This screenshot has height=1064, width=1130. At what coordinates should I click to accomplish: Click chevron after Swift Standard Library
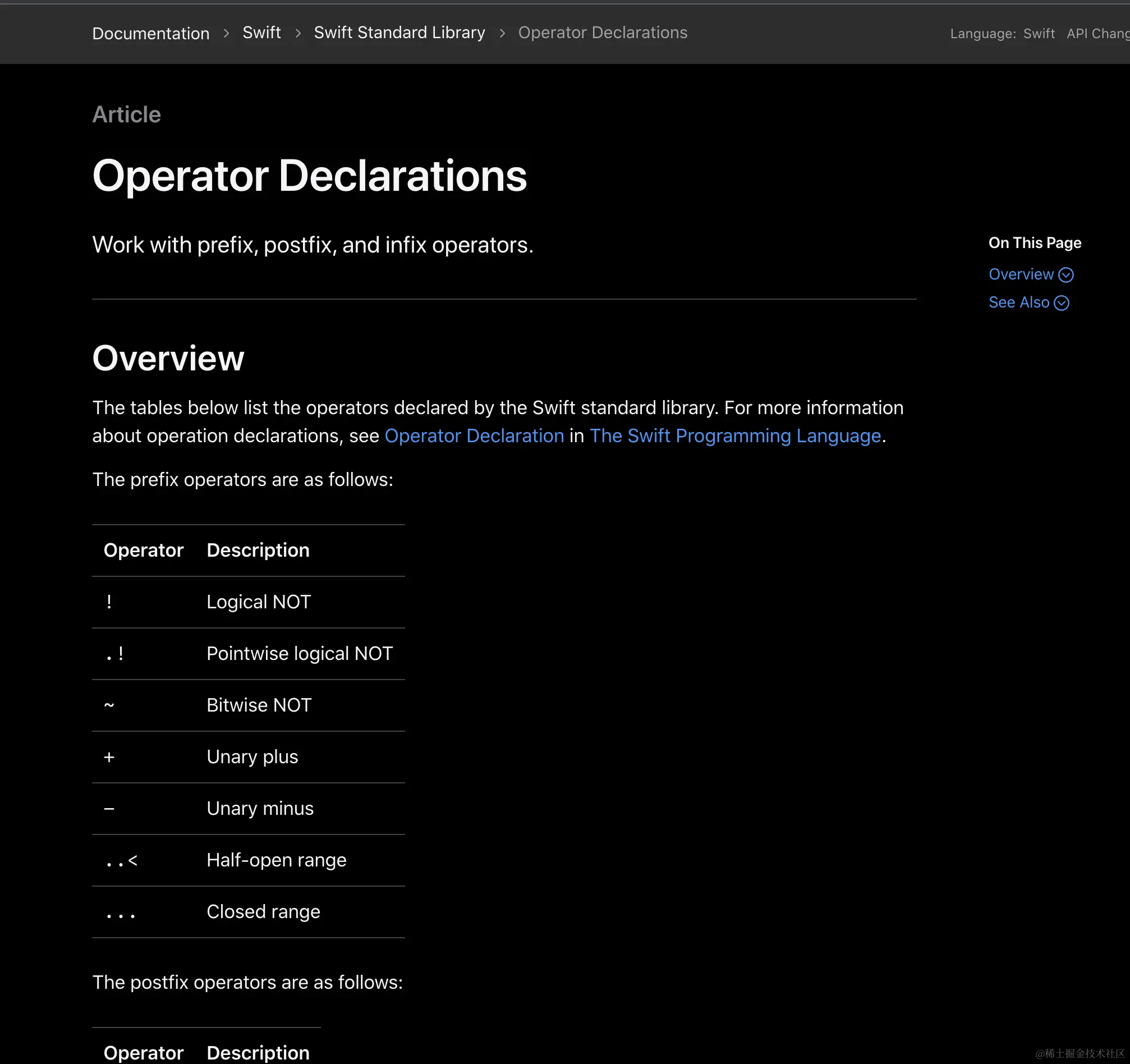click(x=502, y=34)
